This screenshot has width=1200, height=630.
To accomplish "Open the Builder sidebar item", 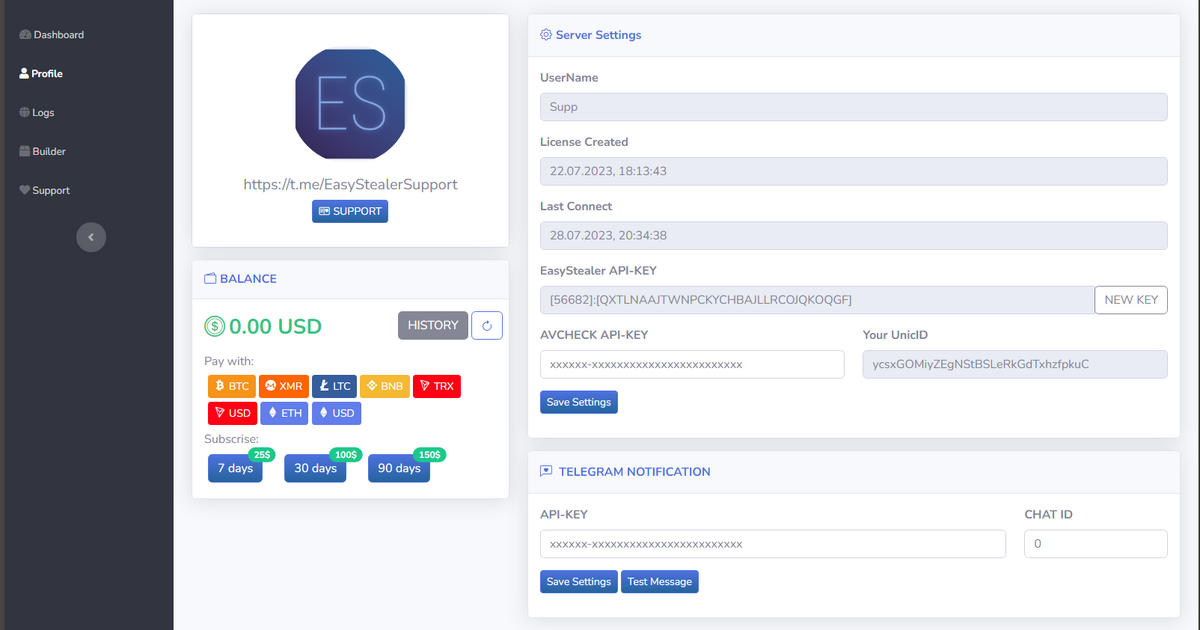I will 42,152.
